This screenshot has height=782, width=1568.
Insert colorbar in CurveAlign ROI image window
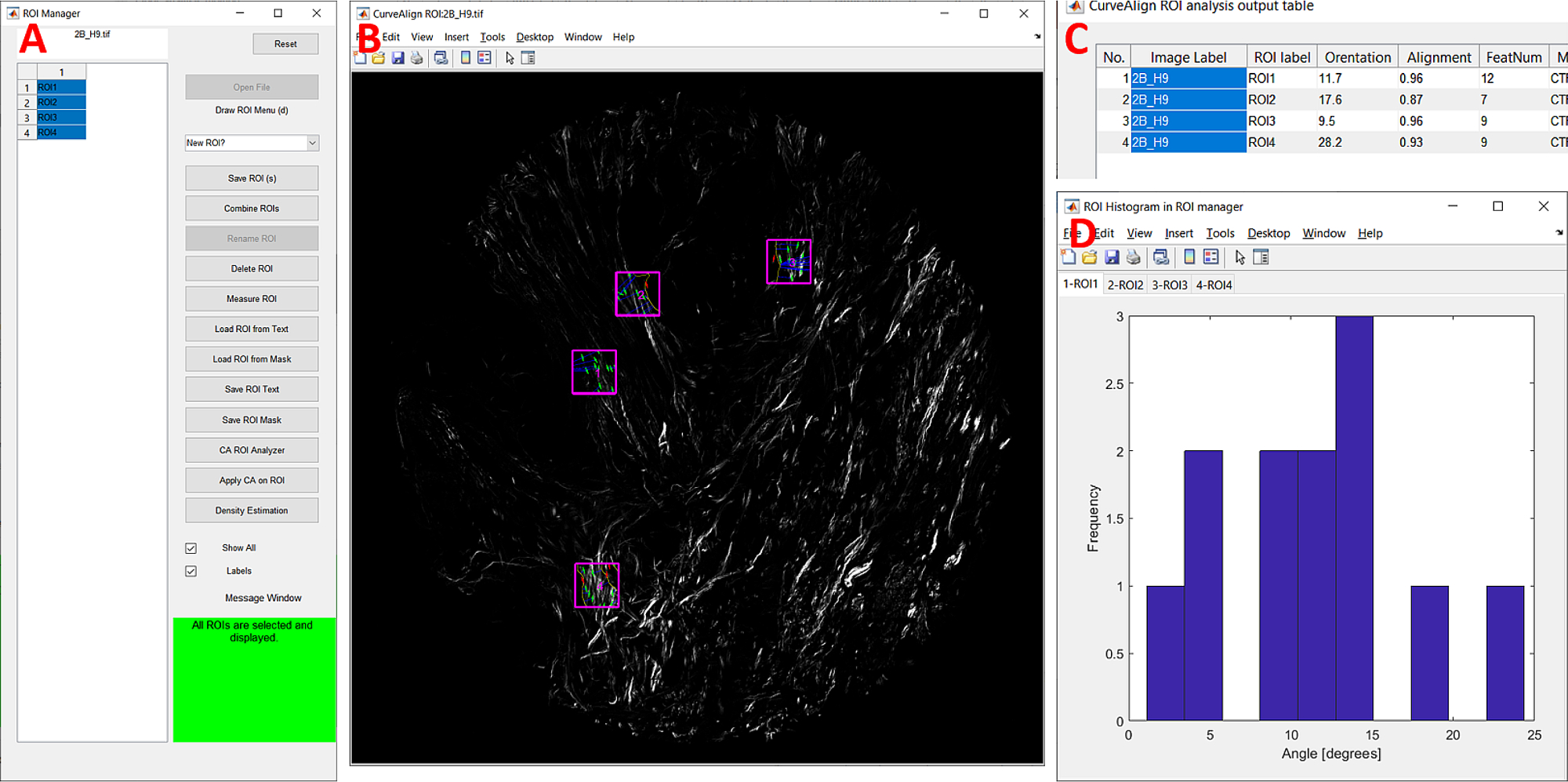(466, 58)
